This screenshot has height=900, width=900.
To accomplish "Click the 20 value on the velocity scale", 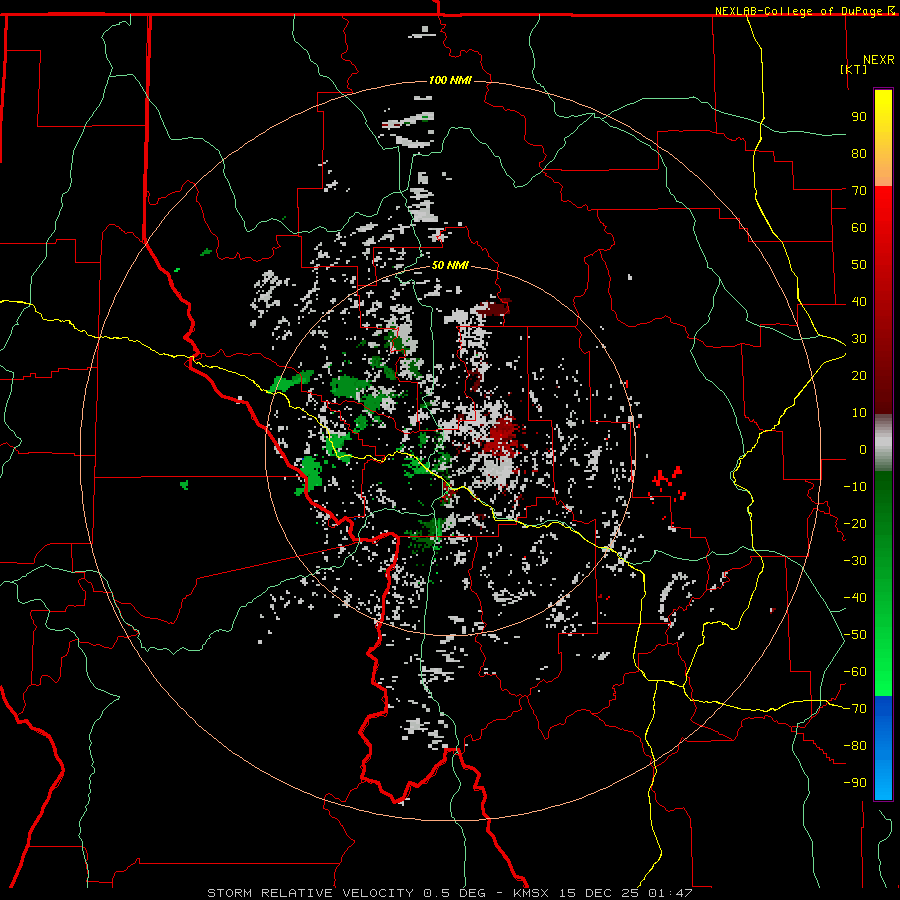I will click(859, 375).
